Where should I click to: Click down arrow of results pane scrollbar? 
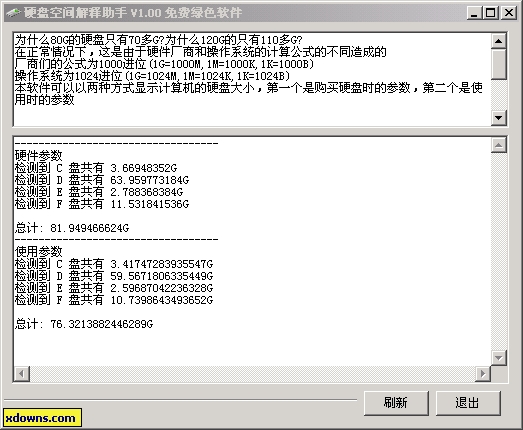coord(499,358)
